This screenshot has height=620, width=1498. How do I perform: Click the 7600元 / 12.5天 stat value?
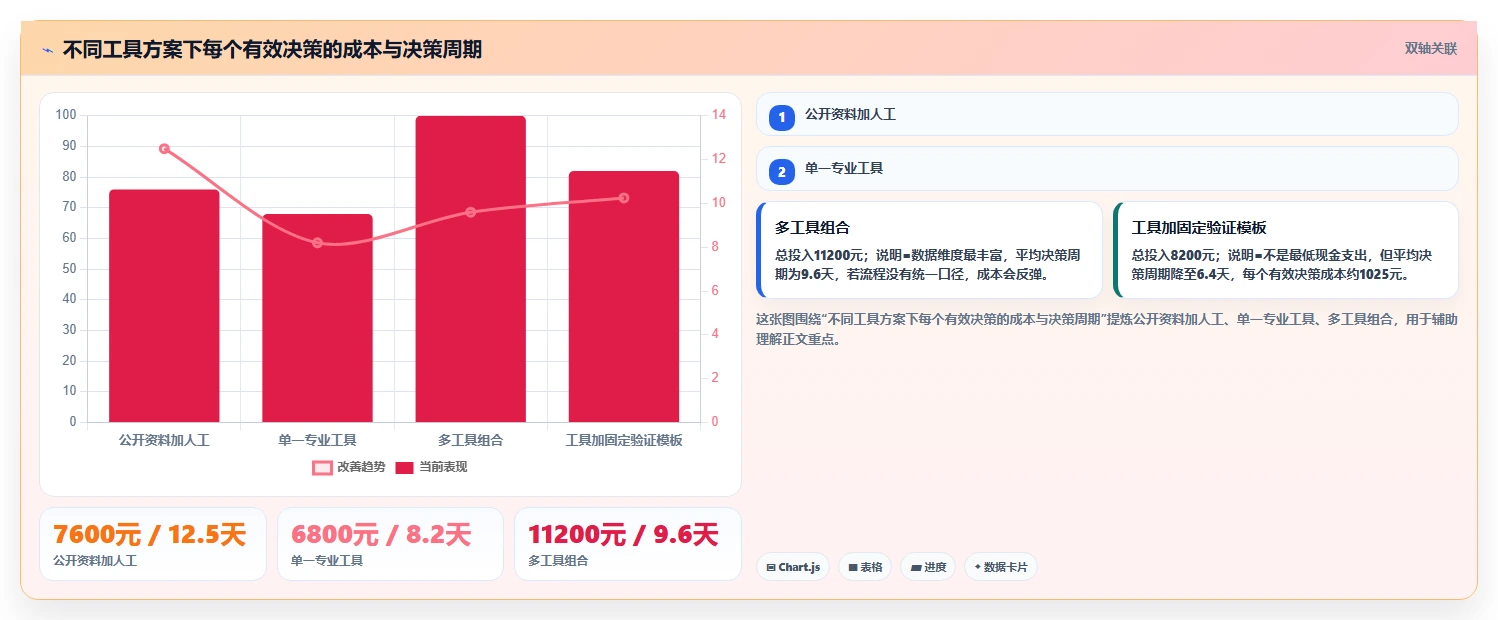[149, 535]
